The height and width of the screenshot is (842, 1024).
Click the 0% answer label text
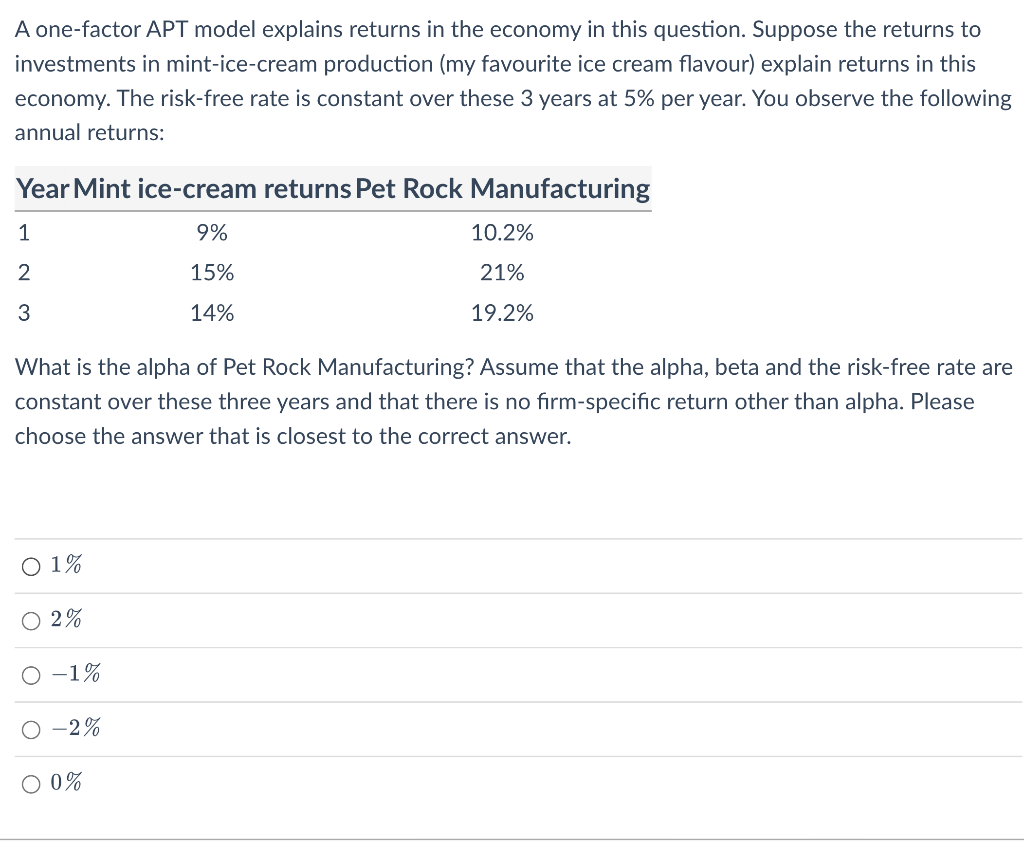click(64, 782)
